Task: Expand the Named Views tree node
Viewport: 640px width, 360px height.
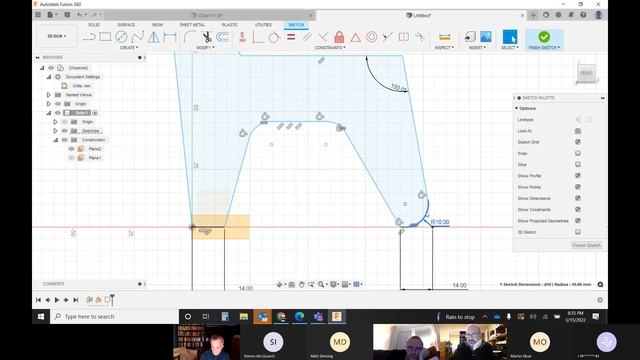Action: (49, 95)
